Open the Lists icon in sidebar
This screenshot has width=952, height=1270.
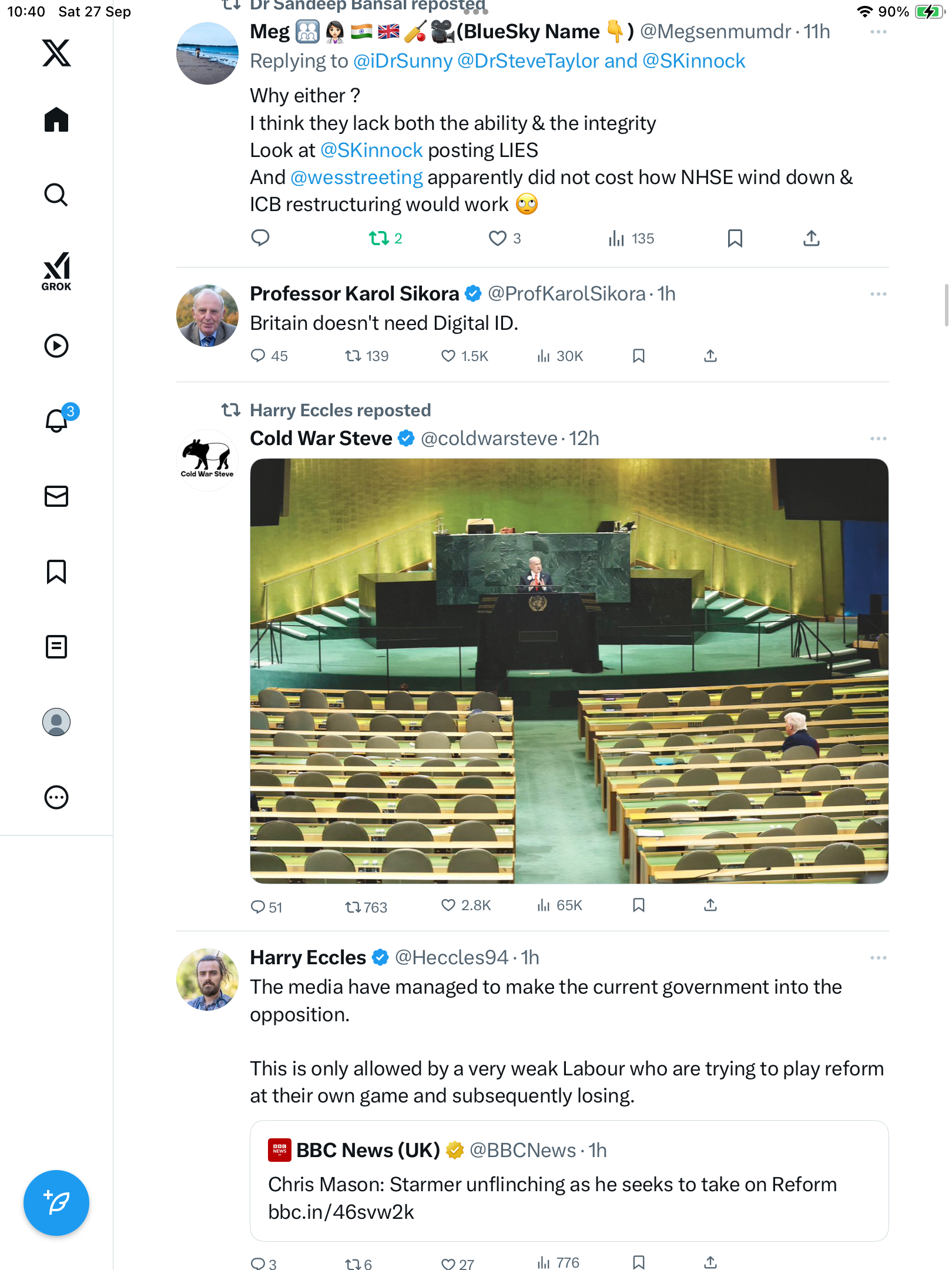tap(56, 647)
